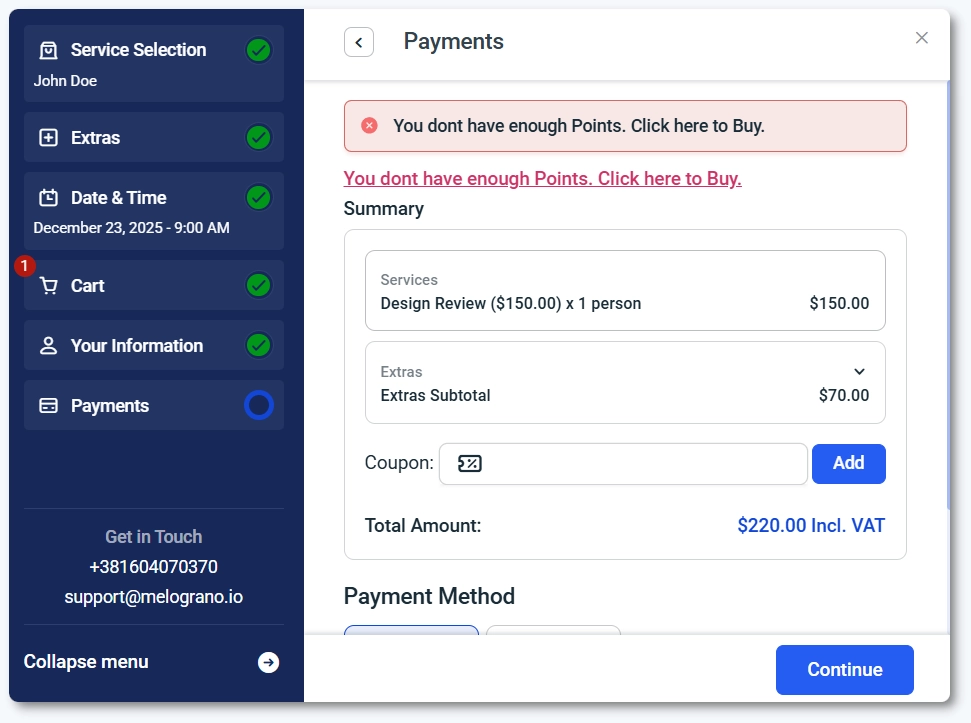Open the Your Information step

137,346
